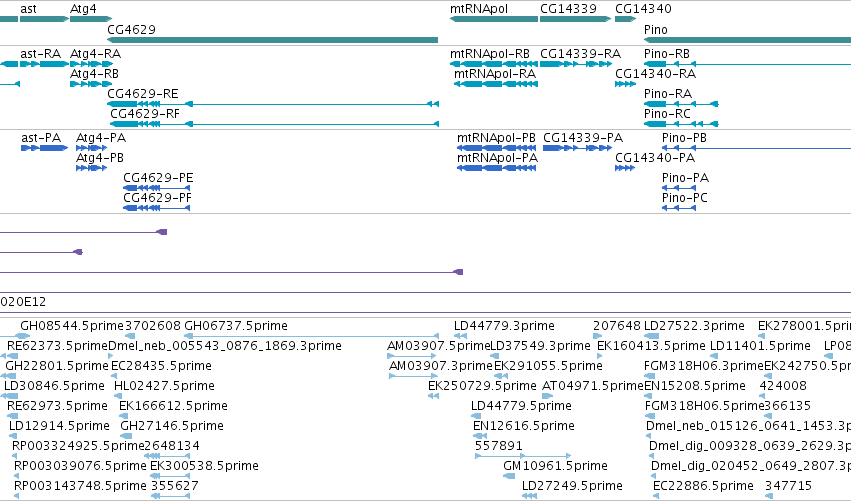Click the CG4629-RE transcript glyph
851x501 pixels.
tap(272, 104)
